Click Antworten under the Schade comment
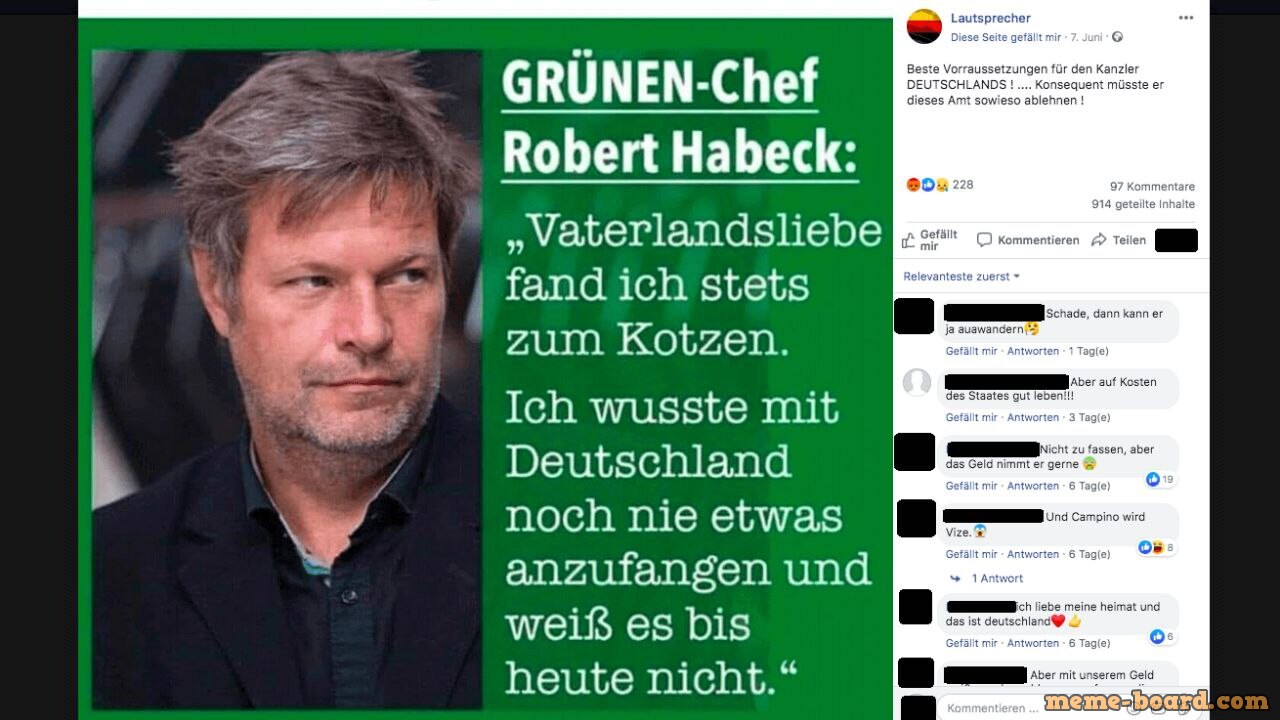Viewport: 1280px width, 720px height. pos(1033,351)
